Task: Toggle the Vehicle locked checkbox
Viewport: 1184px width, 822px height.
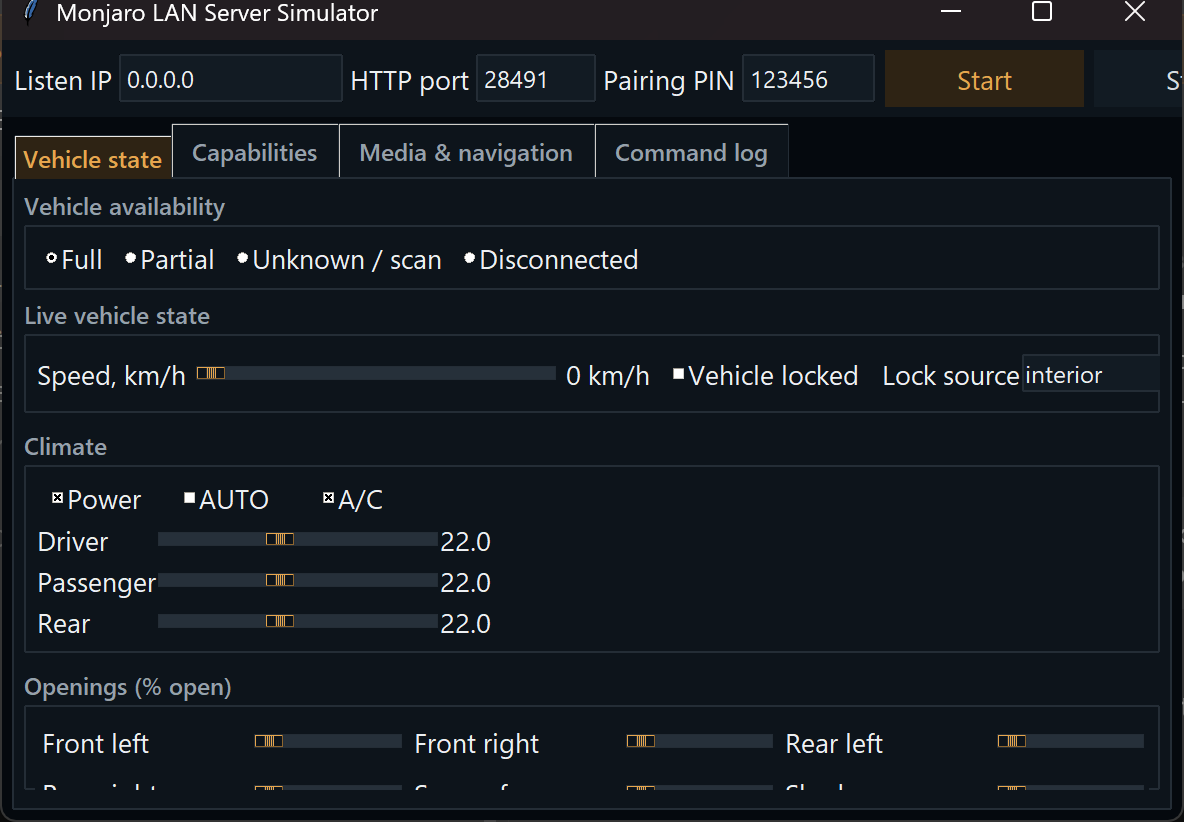Action: 765,375
